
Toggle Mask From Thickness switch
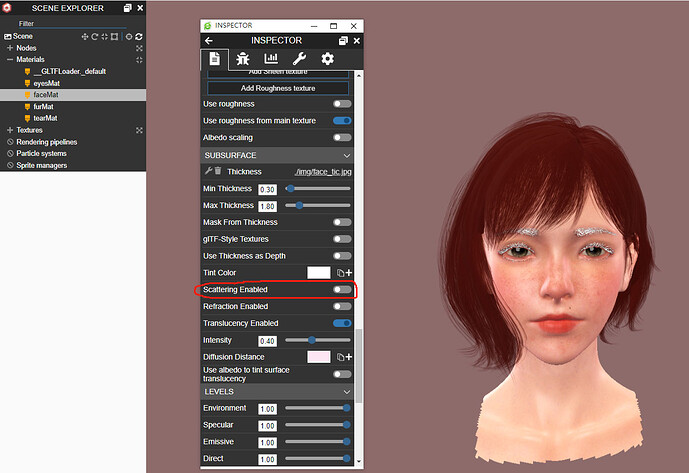click(342, 222)
